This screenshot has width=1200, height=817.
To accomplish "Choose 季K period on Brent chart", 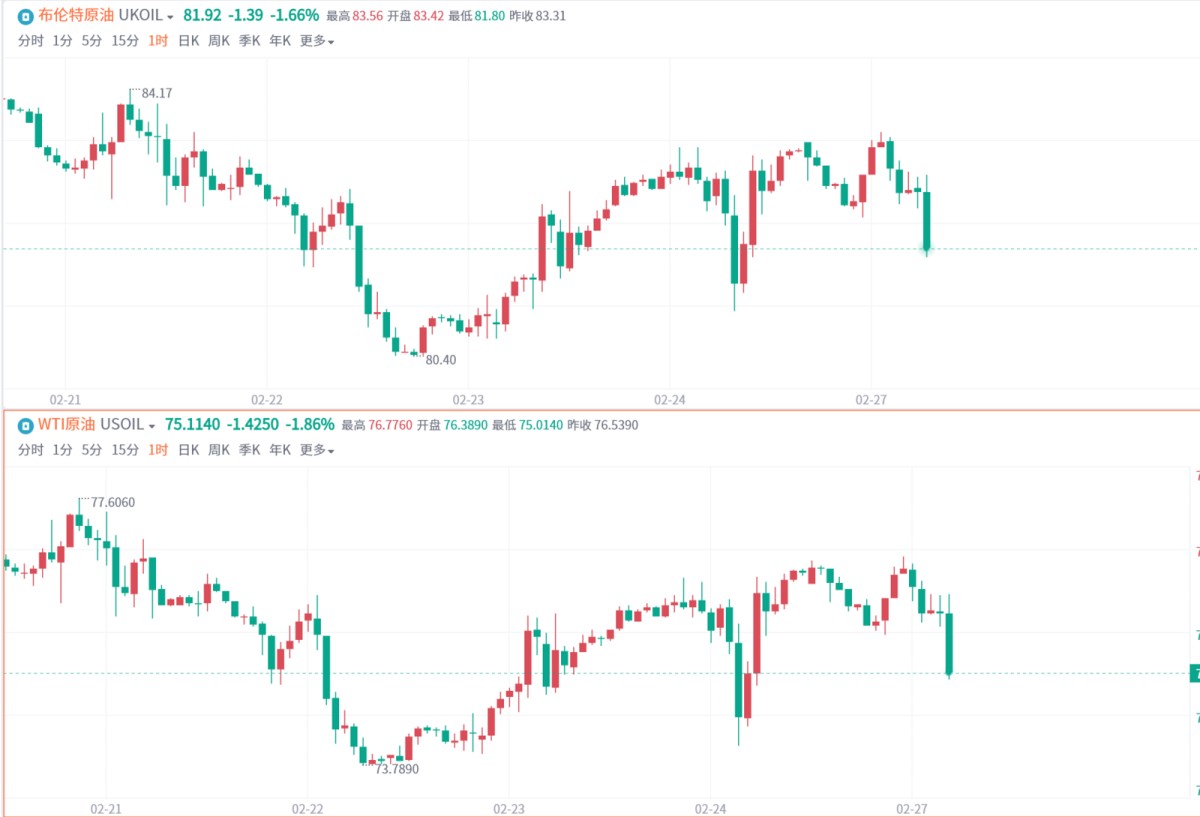I will click(249, 41).
